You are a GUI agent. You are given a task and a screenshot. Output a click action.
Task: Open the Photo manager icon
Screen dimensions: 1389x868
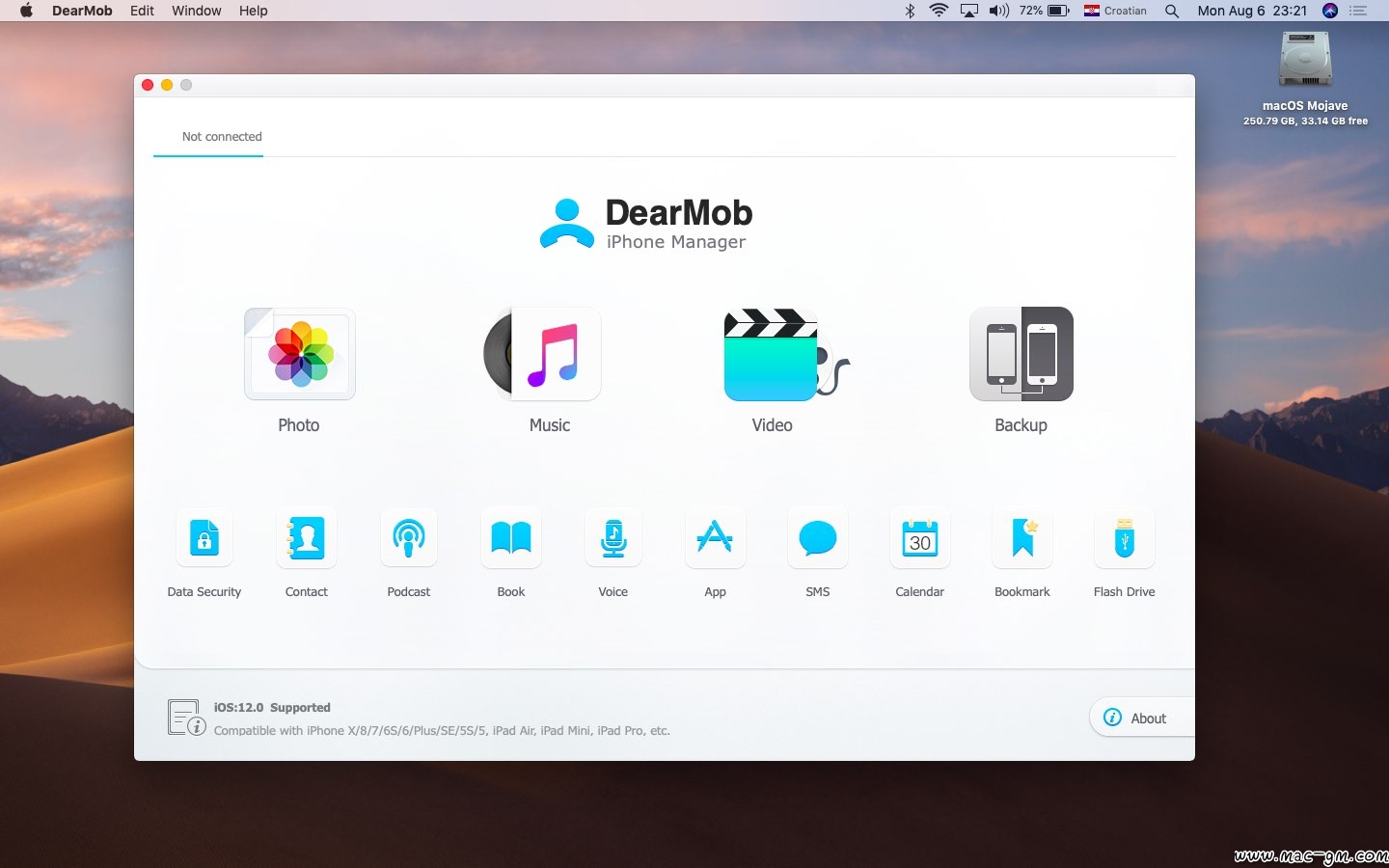(300, 354)
